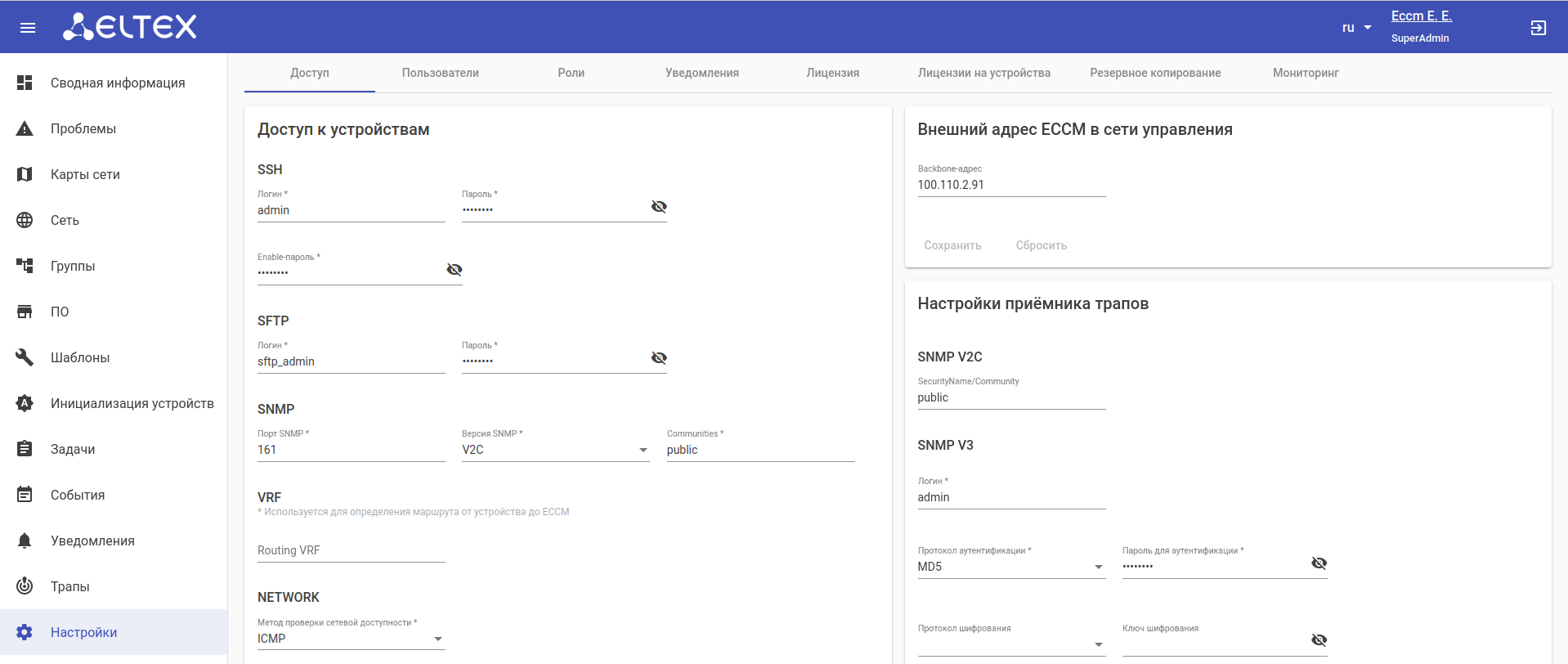Open the hamburger navigation menu
The height and width of the screenshot is (664, 1568).
[28, 28]
